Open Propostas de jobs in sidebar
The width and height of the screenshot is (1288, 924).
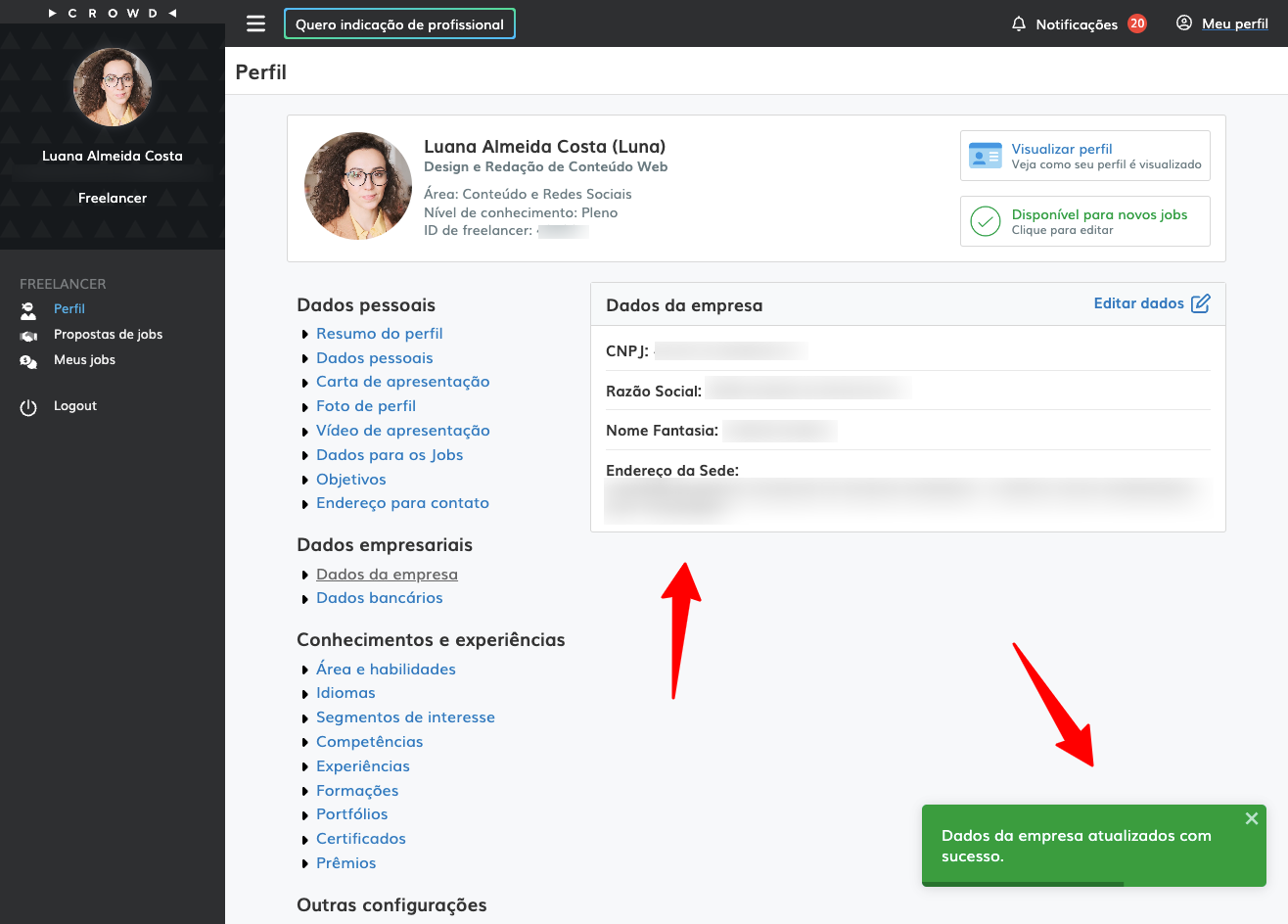click(x=108, y=334)
